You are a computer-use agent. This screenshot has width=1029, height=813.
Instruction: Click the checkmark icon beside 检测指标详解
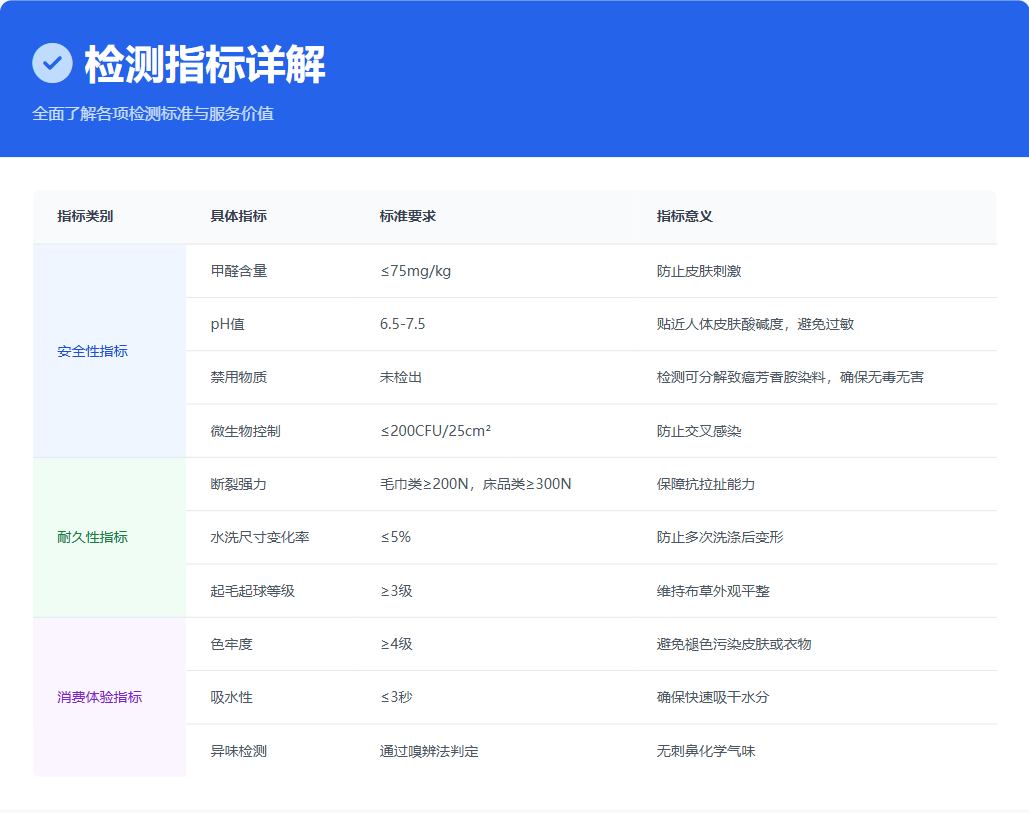(52, 63)
